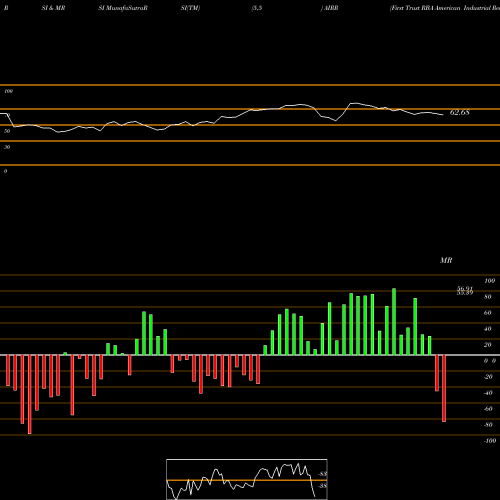The image size is (500, 500).
Task: Click the 80 label on the MR axis
Action: (x=488, y=297)
